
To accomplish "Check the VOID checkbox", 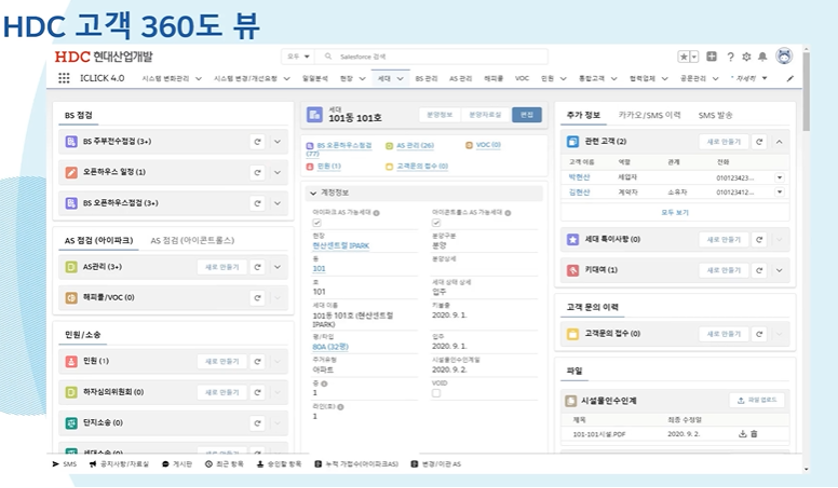I will tap(436, 393).
